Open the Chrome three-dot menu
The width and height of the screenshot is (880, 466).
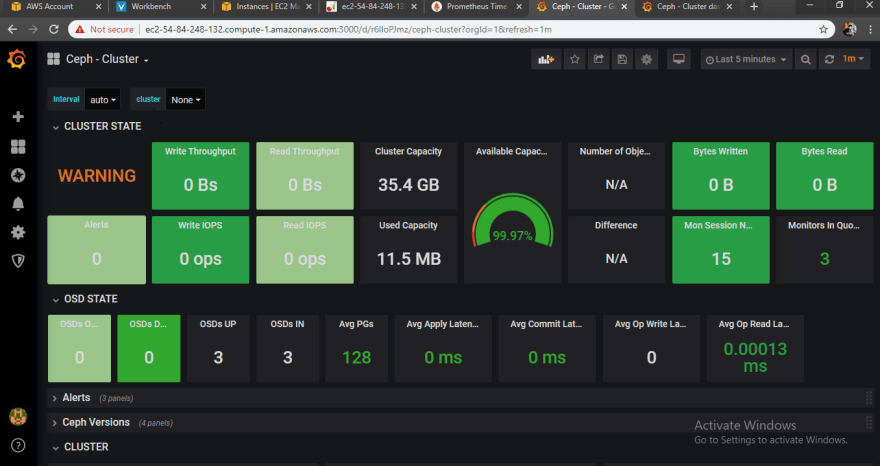click(x=870, y=29)
